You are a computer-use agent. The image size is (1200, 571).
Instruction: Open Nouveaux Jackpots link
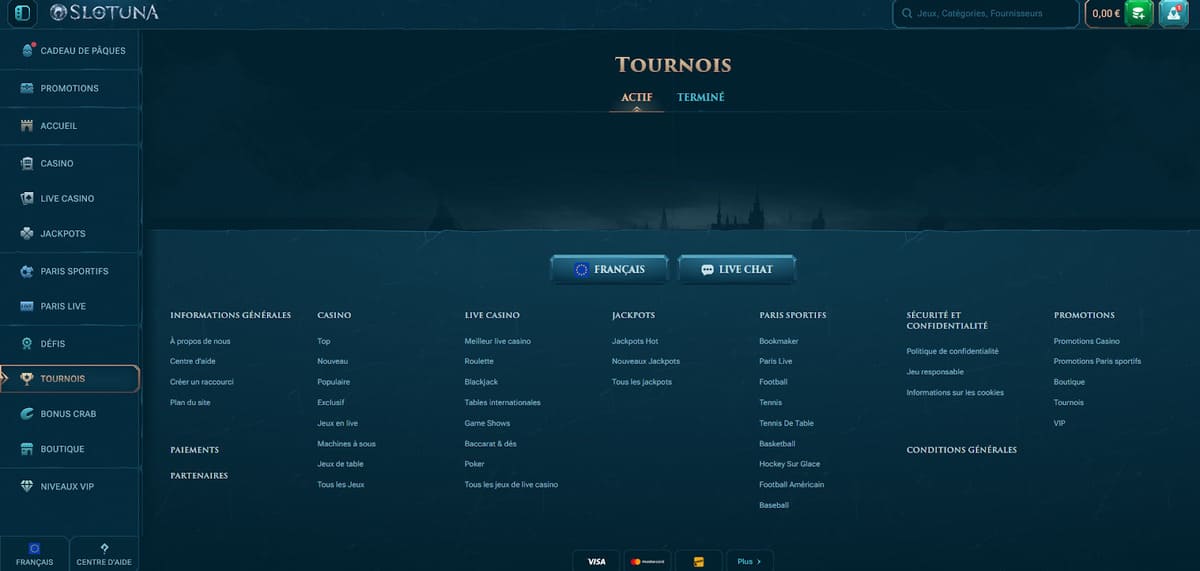(x=646, y=361)
